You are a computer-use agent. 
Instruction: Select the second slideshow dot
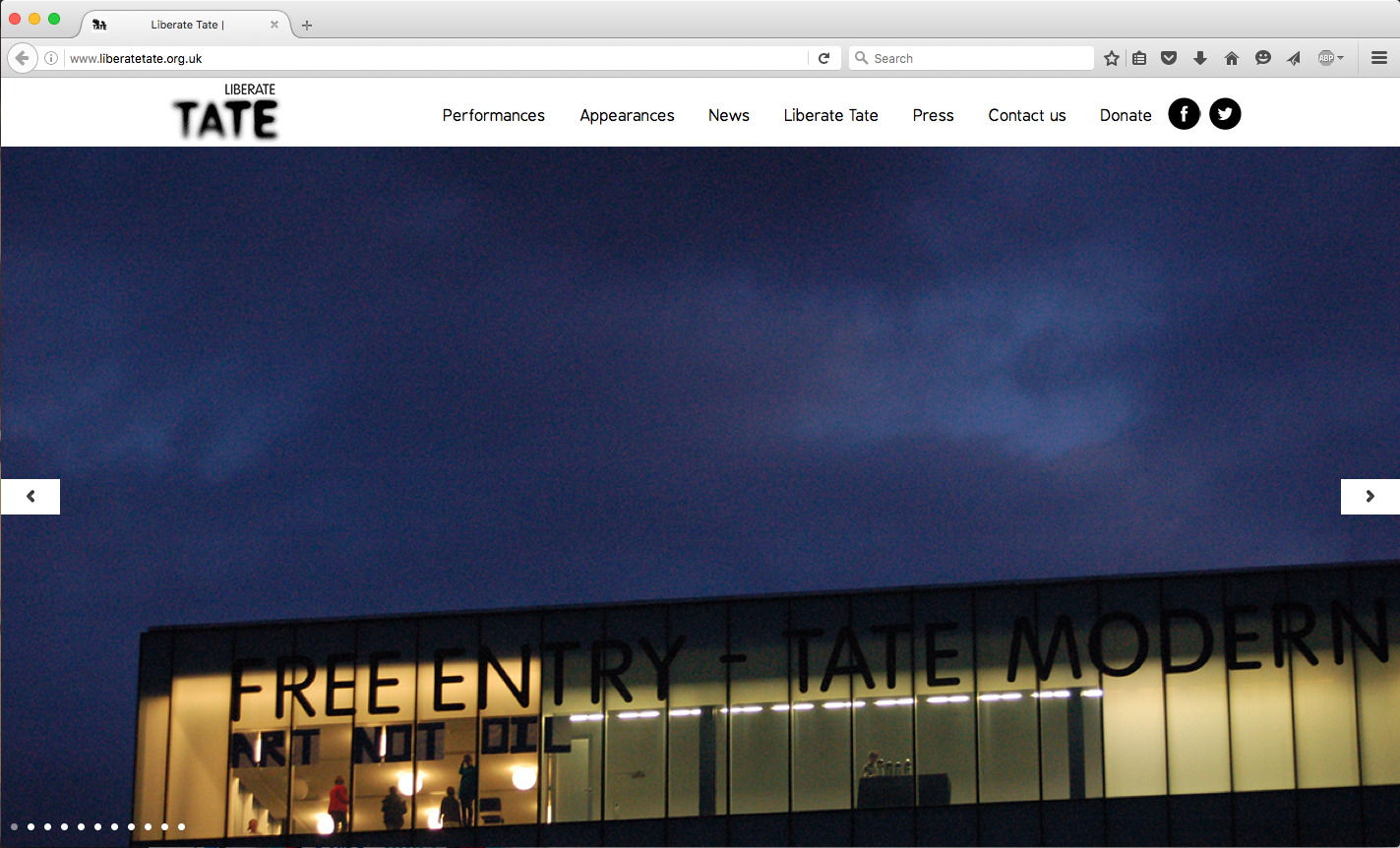point(30,827)
